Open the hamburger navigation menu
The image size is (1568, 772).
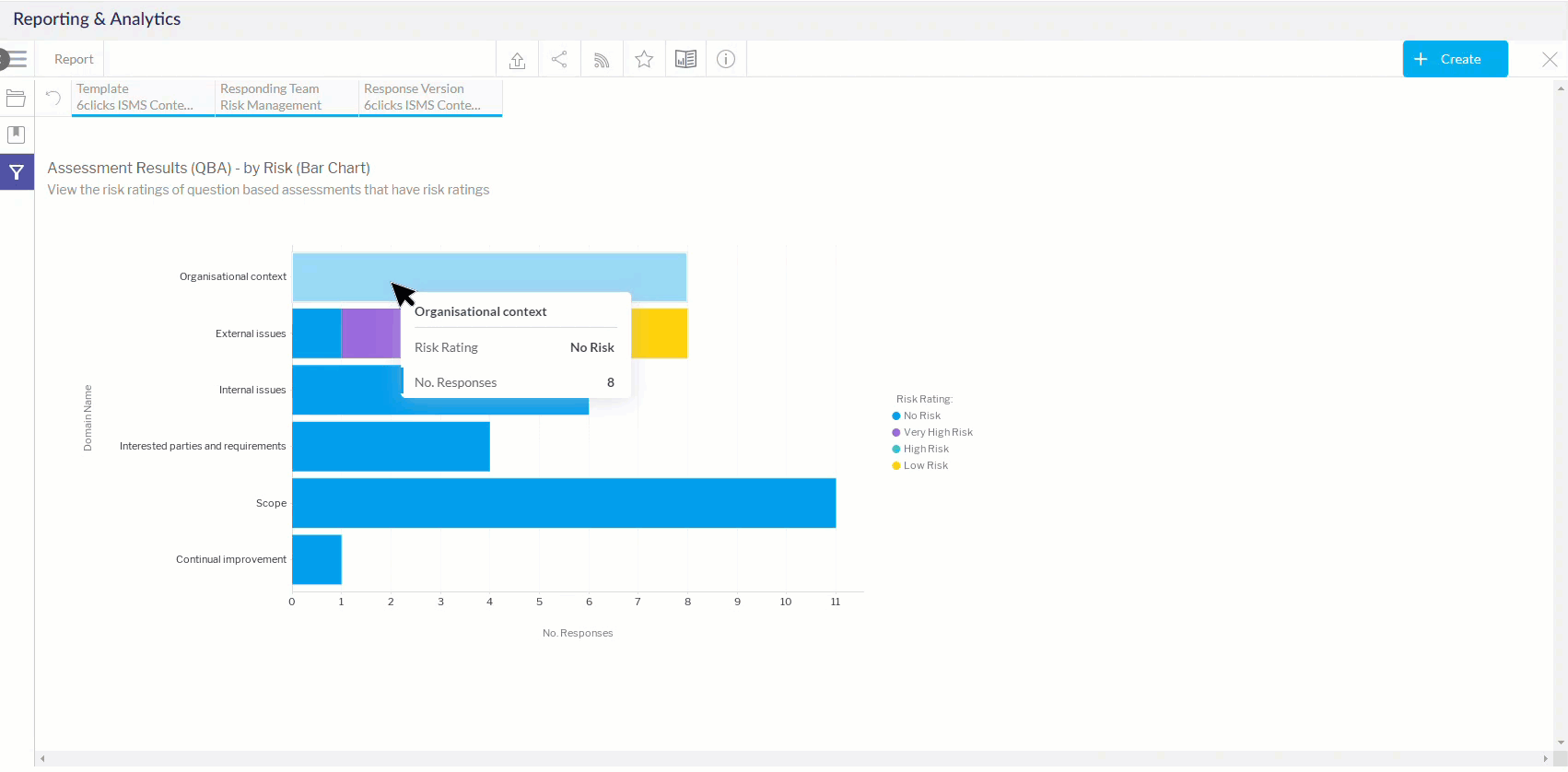click(x=16, y=60)
